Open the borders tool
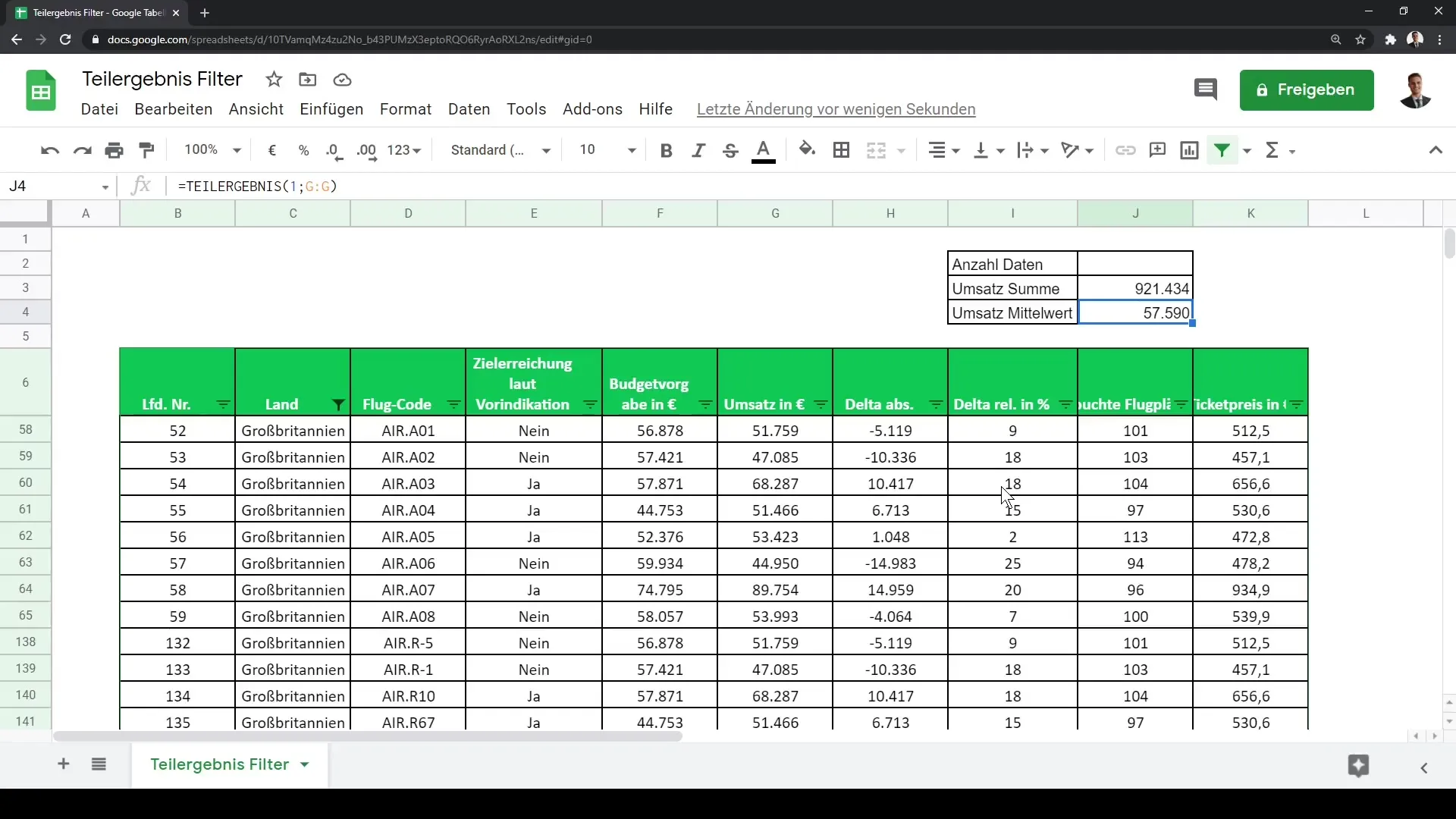This screenshot has width=1456, height=819. 841,150
